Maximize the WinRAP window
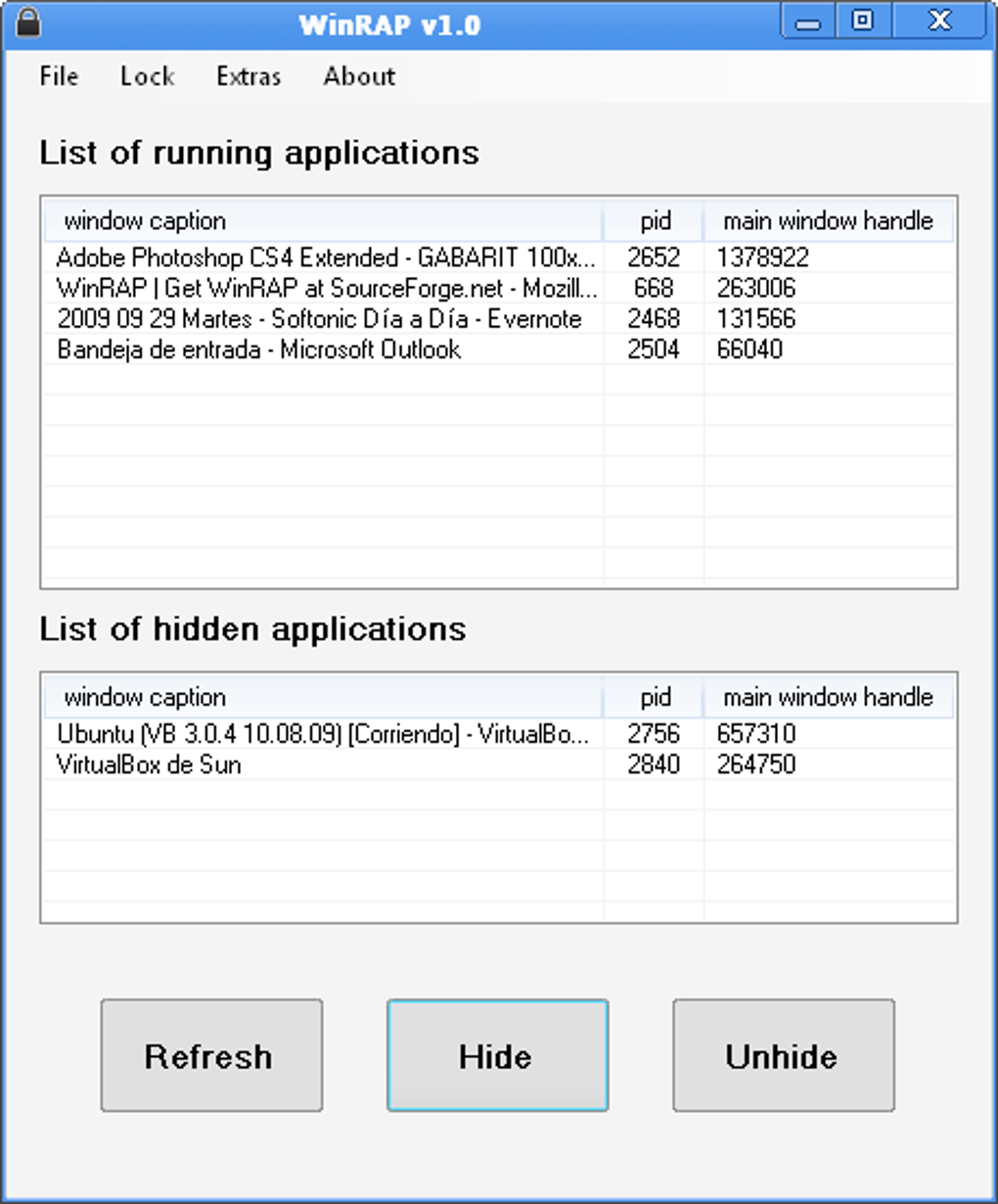This screenshot has height=1204, width=998. [862, 21]
